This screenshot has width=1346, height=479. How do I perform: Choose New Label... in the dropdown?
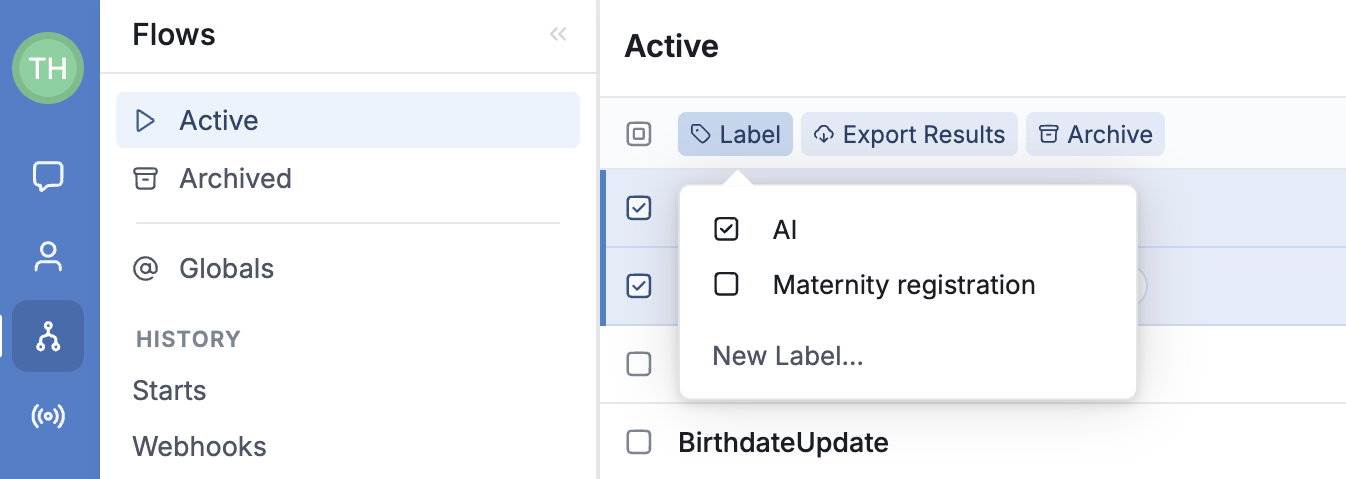[x=788, y=356]
